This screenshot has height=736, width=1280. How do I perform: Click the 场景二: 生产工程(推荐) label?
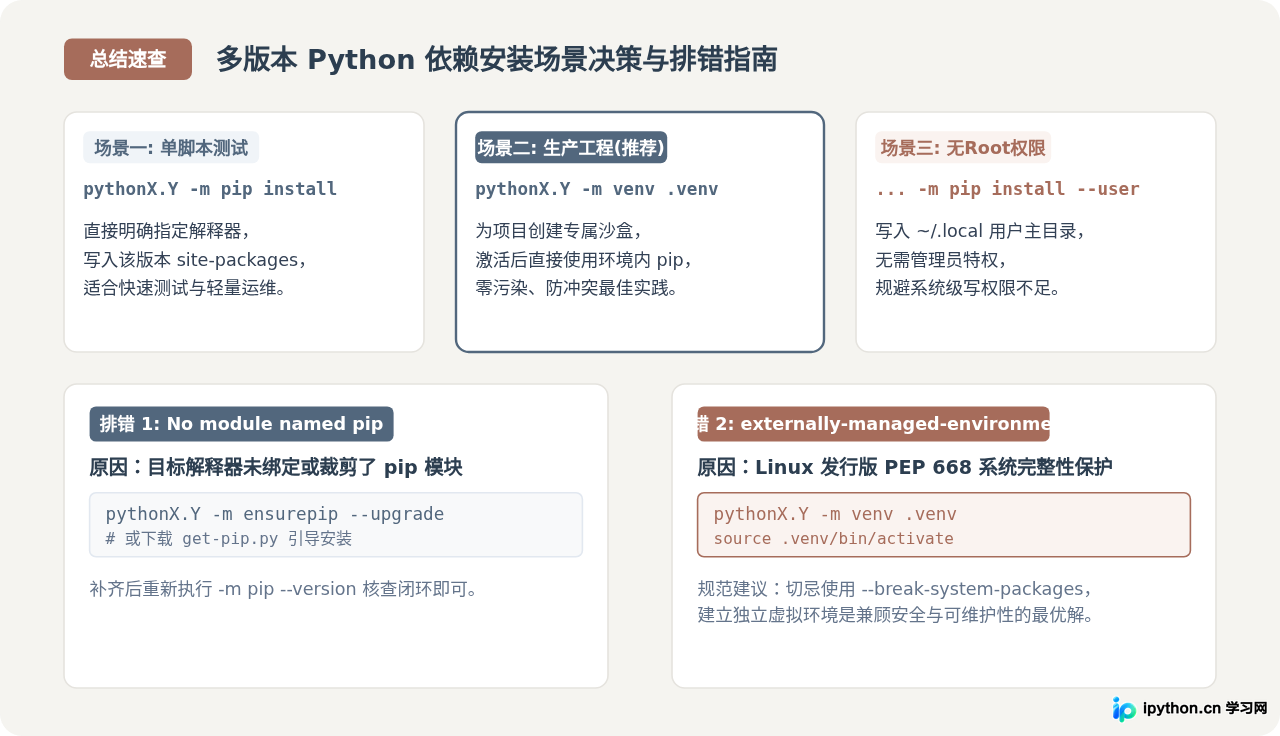coord(571,148)
